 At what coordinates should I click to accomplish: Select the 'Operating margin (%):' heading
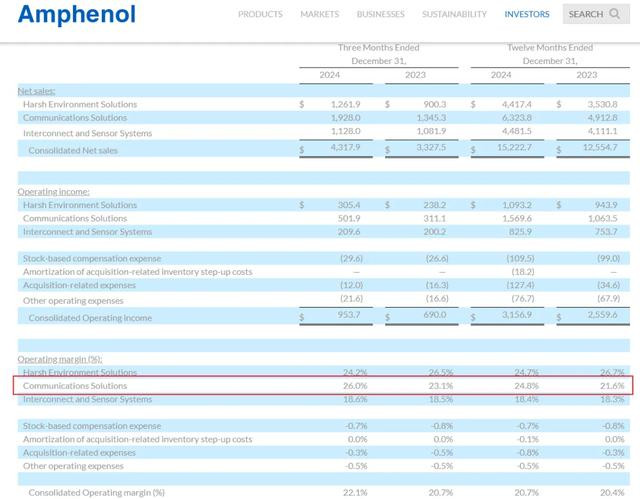click(60, 359)
